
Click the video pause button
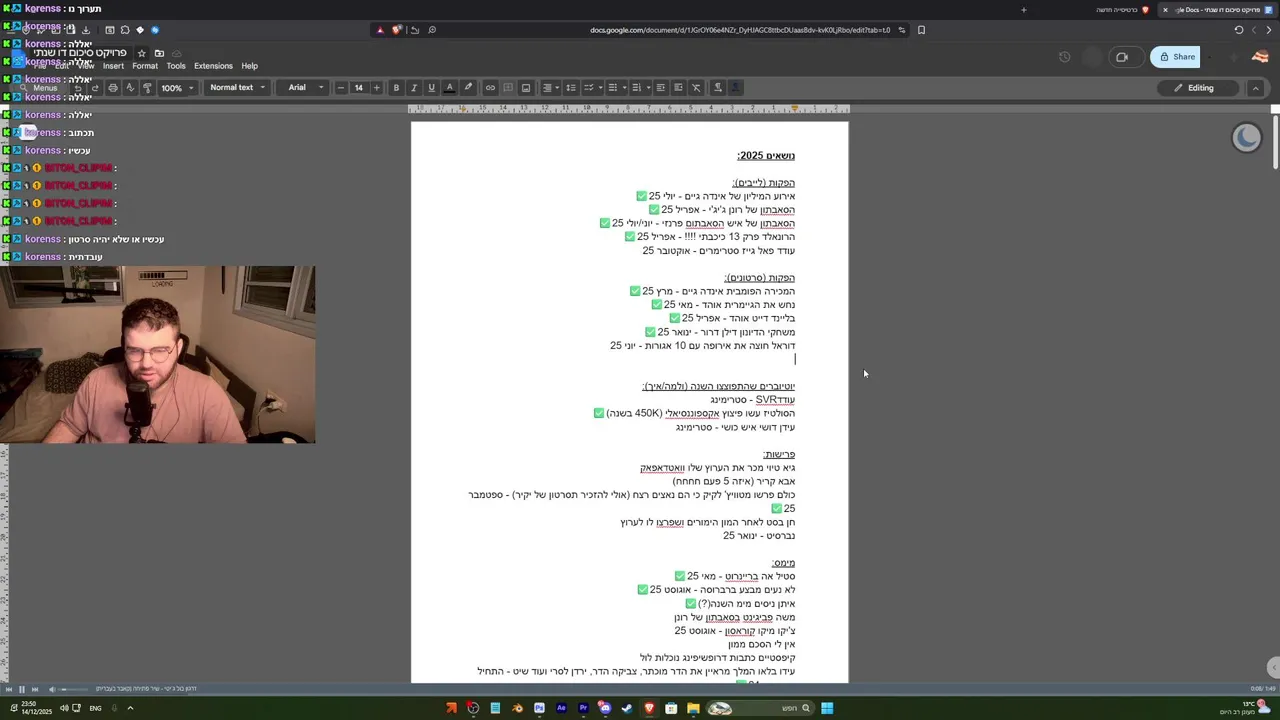[x=21, y=689]
